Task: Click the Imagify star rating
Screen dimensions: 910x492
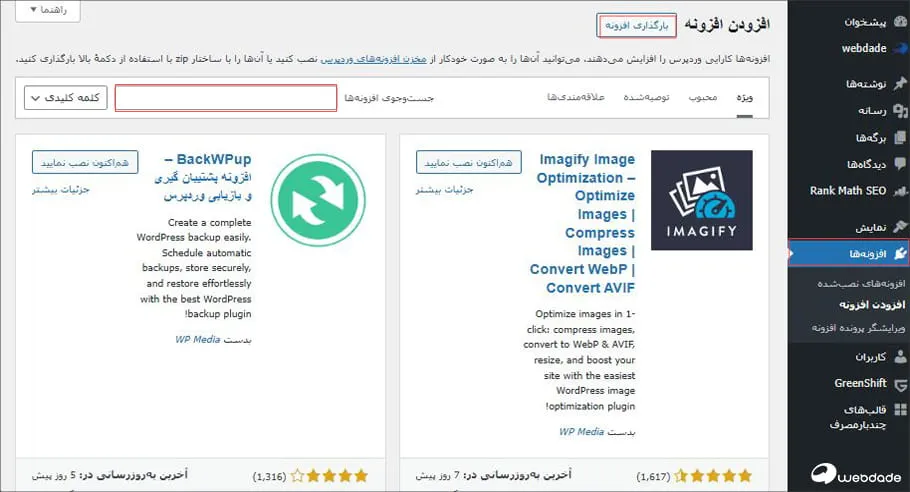Action: pyautogui.click(x=713, y=476)
